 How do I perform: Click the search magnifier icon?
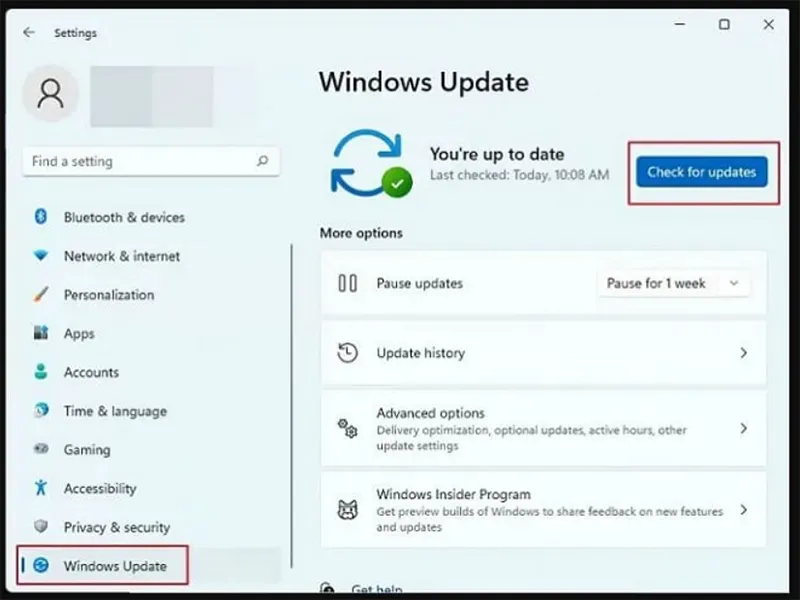[x=262, y=161]
